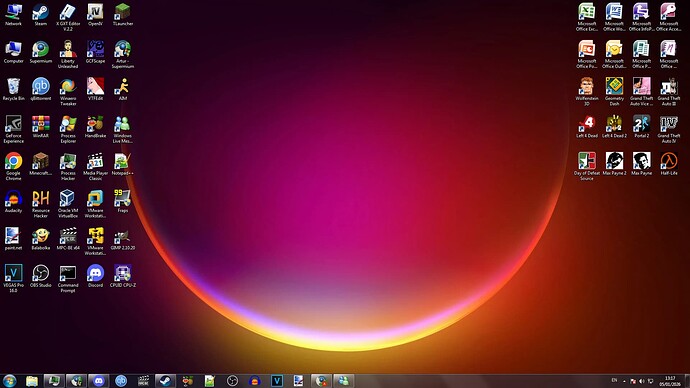Screen dimensions: 690x388
Task: Select the Microsoft Office Outlook shortcut
Action: [x=614, y=55]
